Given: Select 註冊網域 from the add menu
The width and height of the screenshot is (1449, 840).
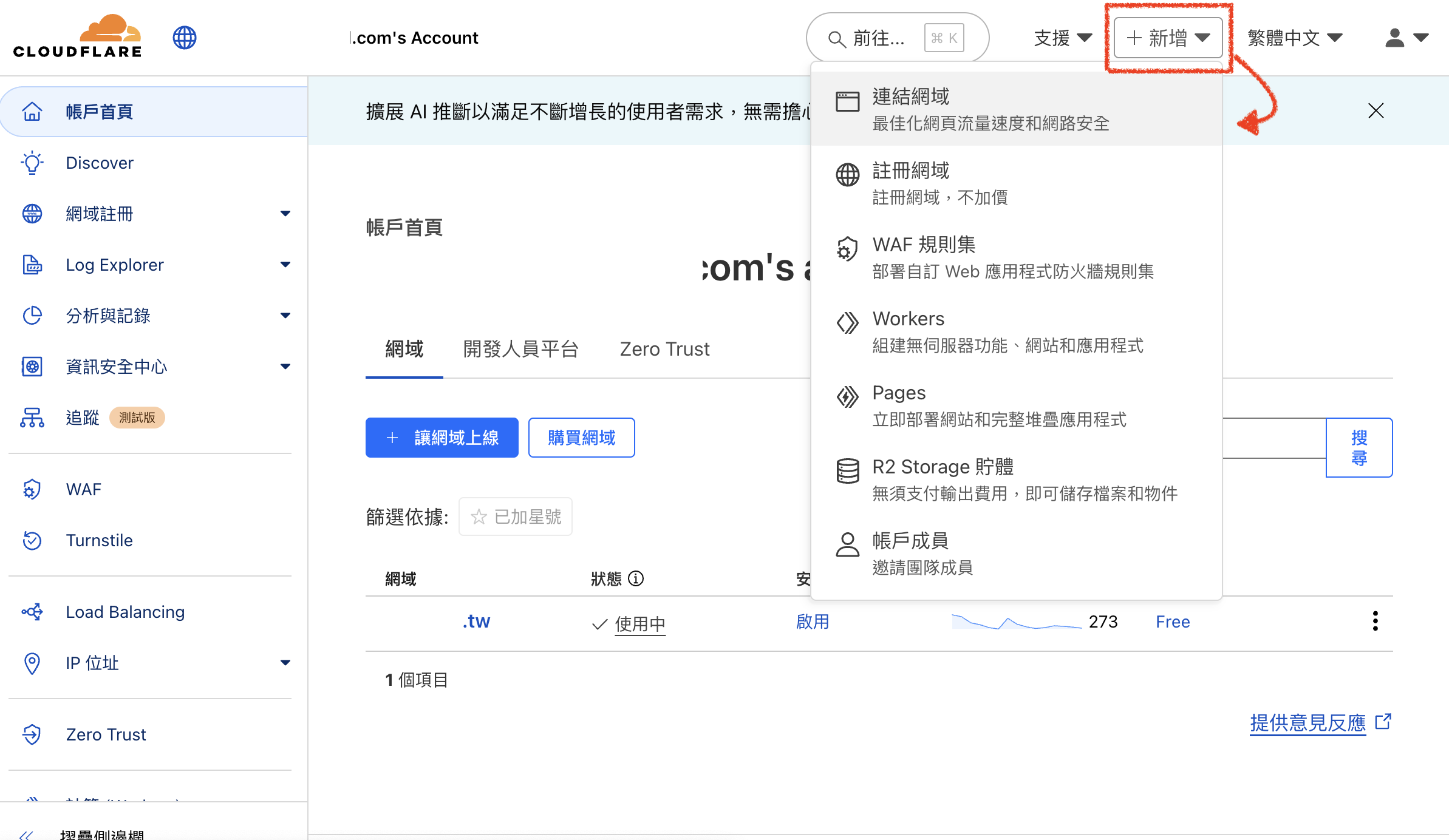Looking at the screenshot, I should [1016, 183].
